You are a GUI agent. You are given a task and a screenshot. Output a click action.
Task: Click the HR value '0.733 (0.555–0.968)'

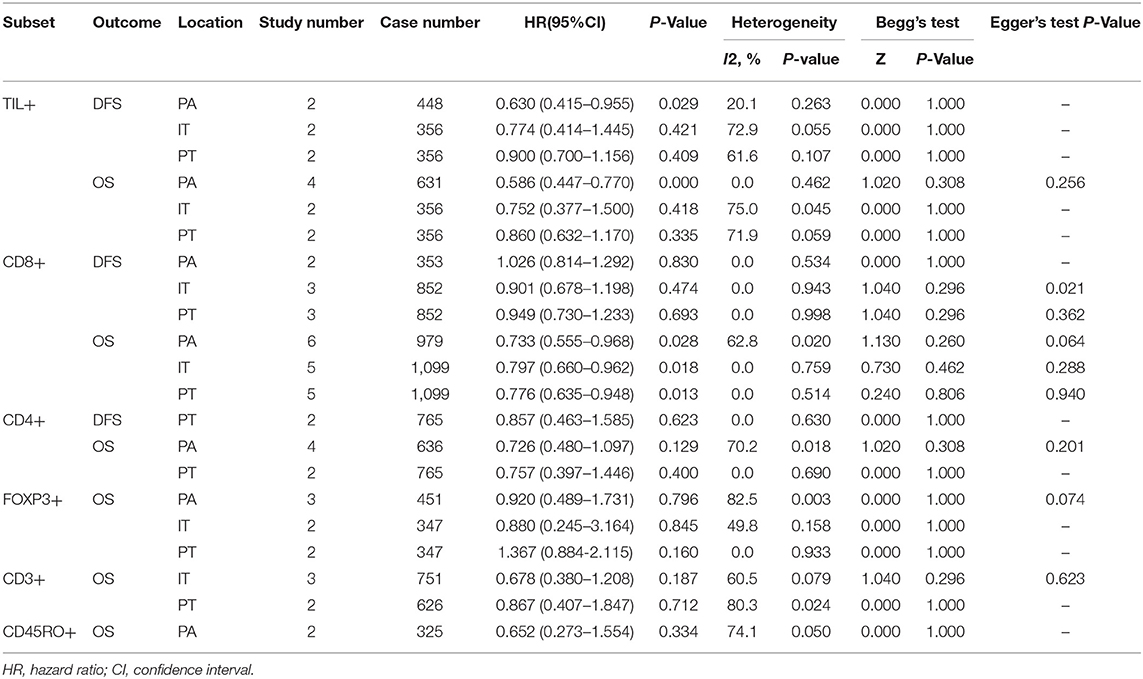[565, 341]
